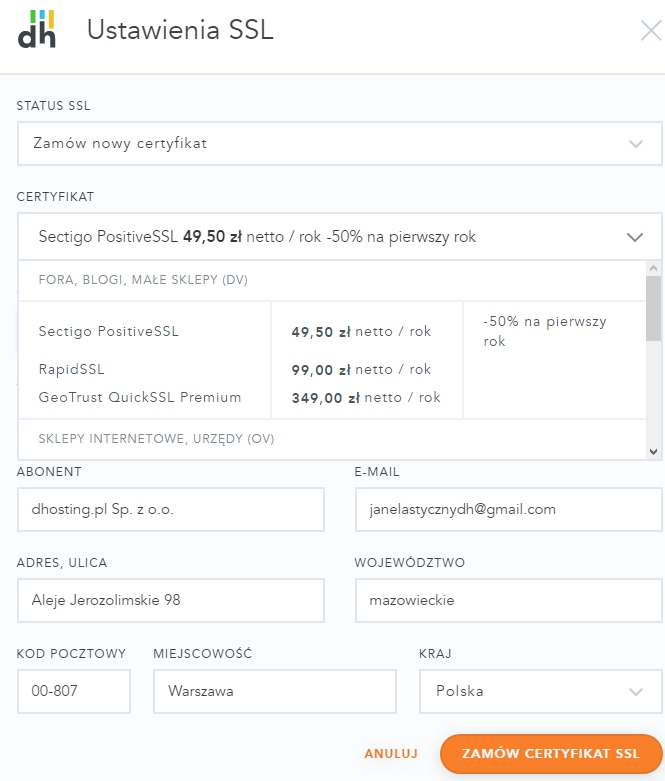Choose the RapidSSL certificate option

[x=71, y=369]
